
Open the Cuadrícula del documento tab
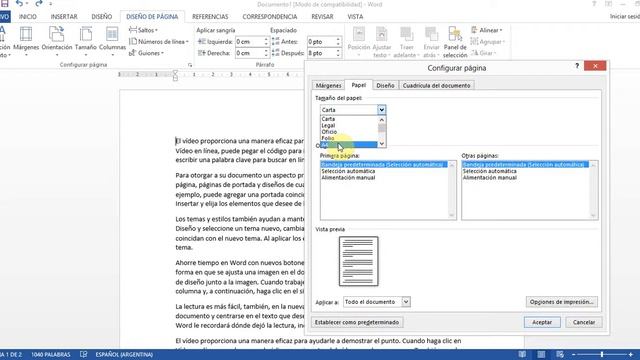click(x=436, y=85)
